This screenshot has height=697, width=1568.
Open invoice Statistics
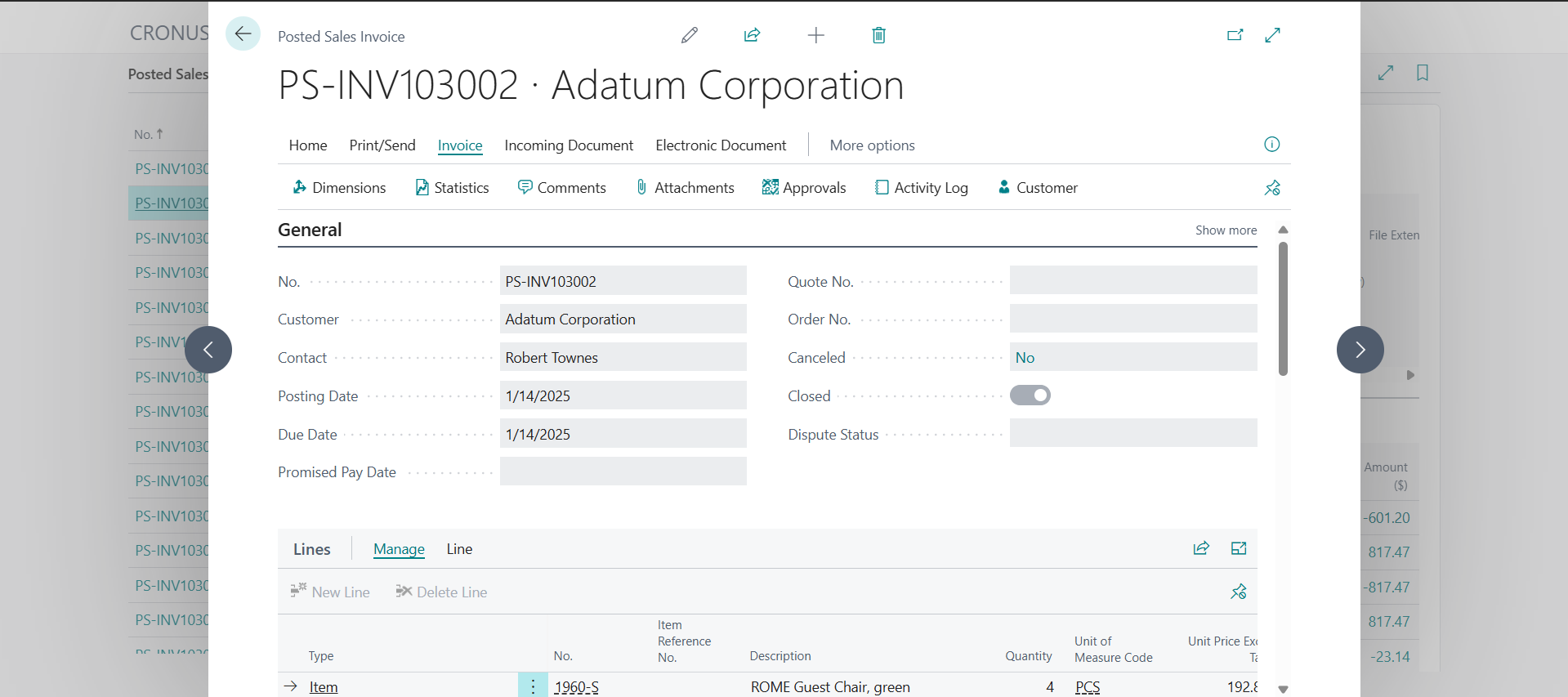(x=452, y=188)
